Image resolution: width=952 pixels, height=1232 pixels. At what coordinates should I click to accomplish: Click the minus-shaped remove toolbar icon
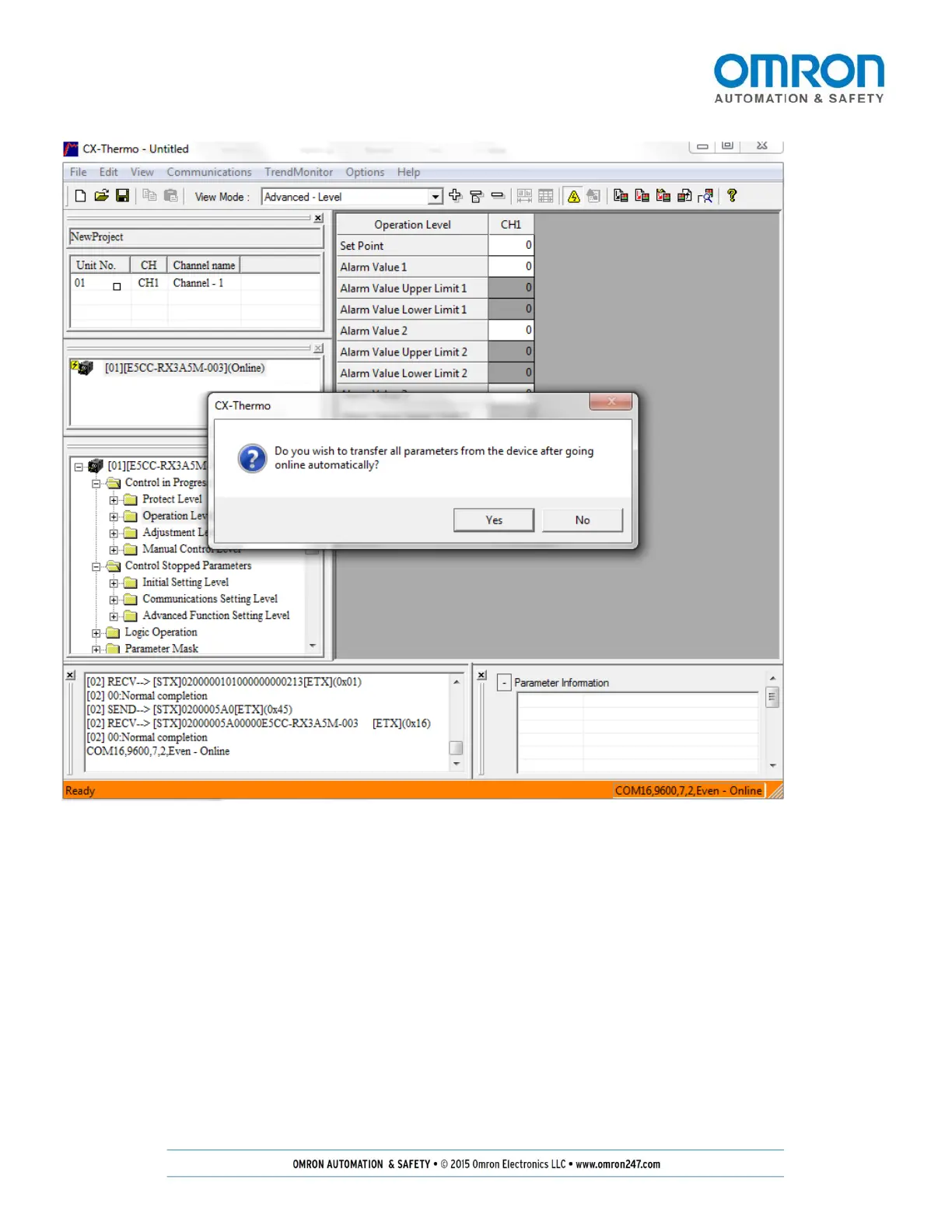(498, 196)
